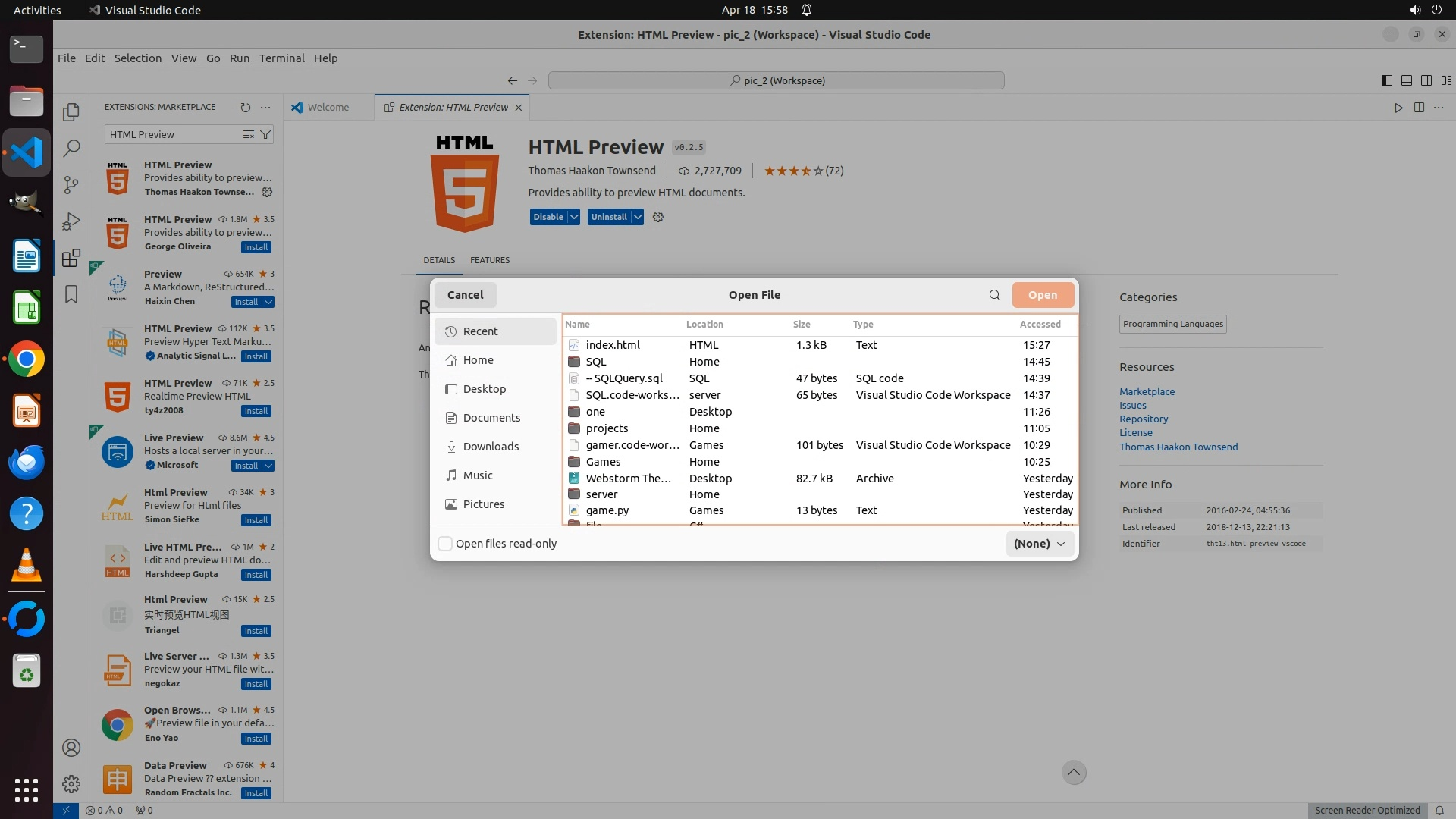Toggle the primary side bar layout icon
The width and height of the screenshot is (1456, 819).
point(1386,80)
